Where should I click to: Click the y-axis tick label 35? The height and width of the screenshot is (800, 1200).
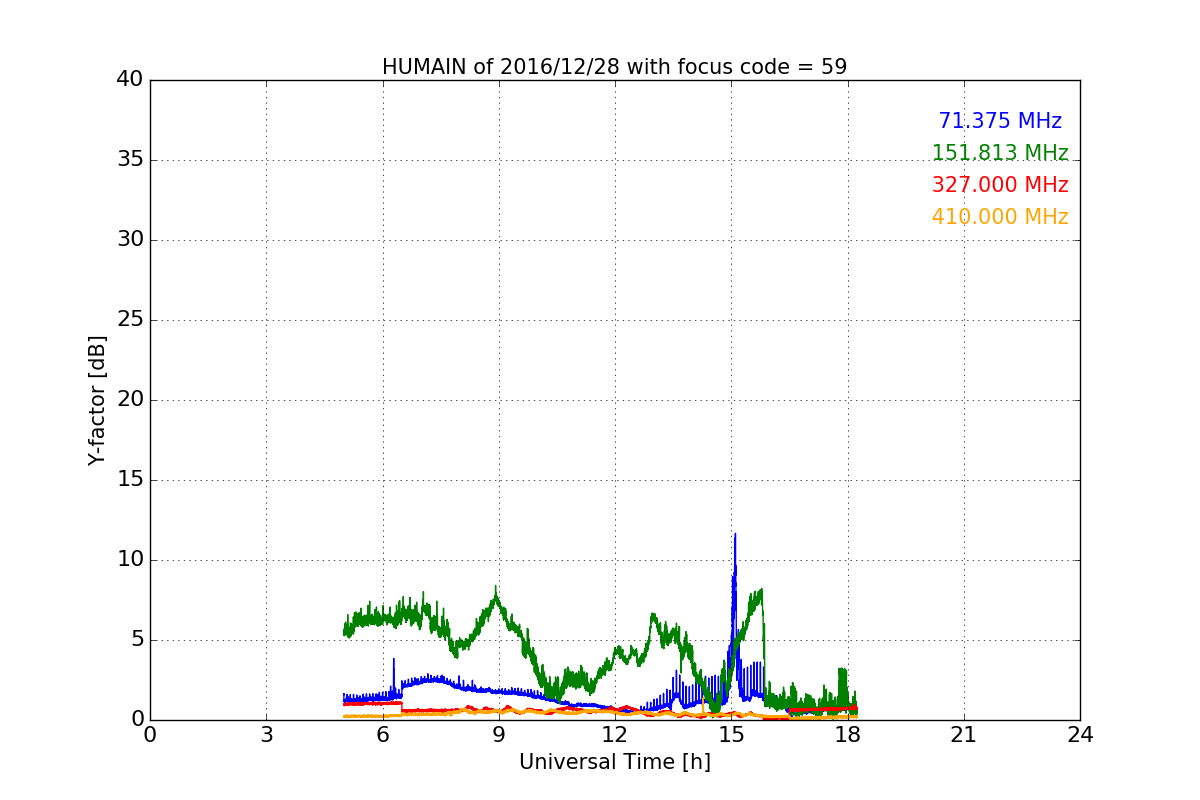130,160
